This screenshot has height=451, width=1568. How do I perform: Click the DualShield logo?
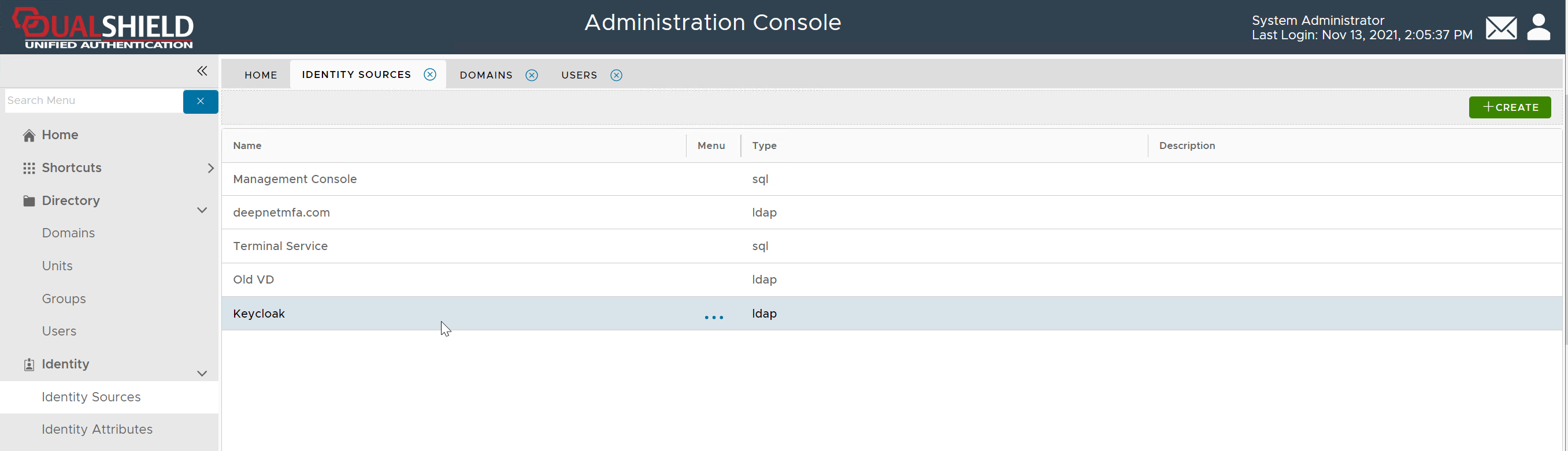tap(103, 28)
